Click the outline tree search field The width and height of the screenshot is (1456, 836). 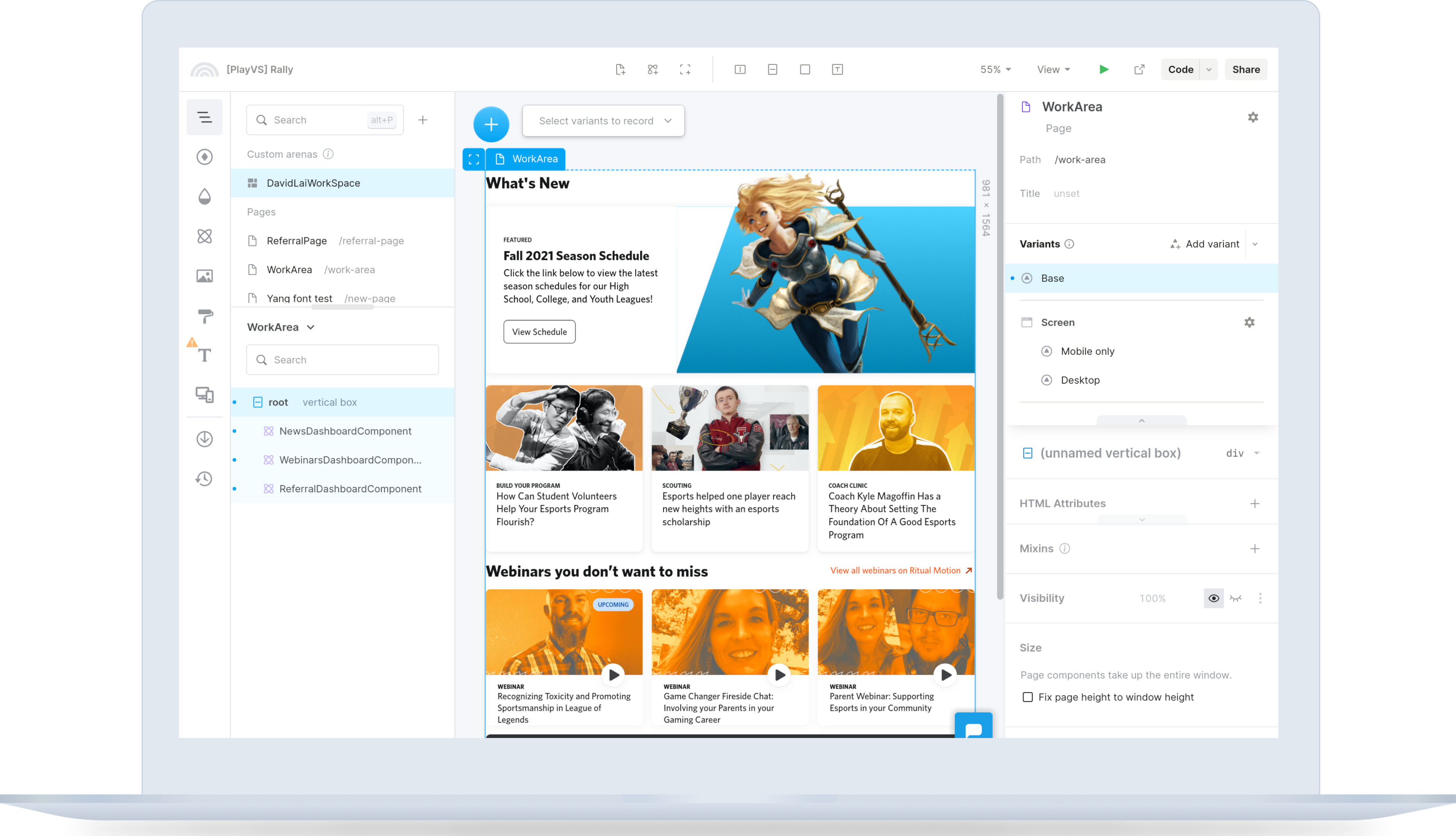tap(343, 360)
